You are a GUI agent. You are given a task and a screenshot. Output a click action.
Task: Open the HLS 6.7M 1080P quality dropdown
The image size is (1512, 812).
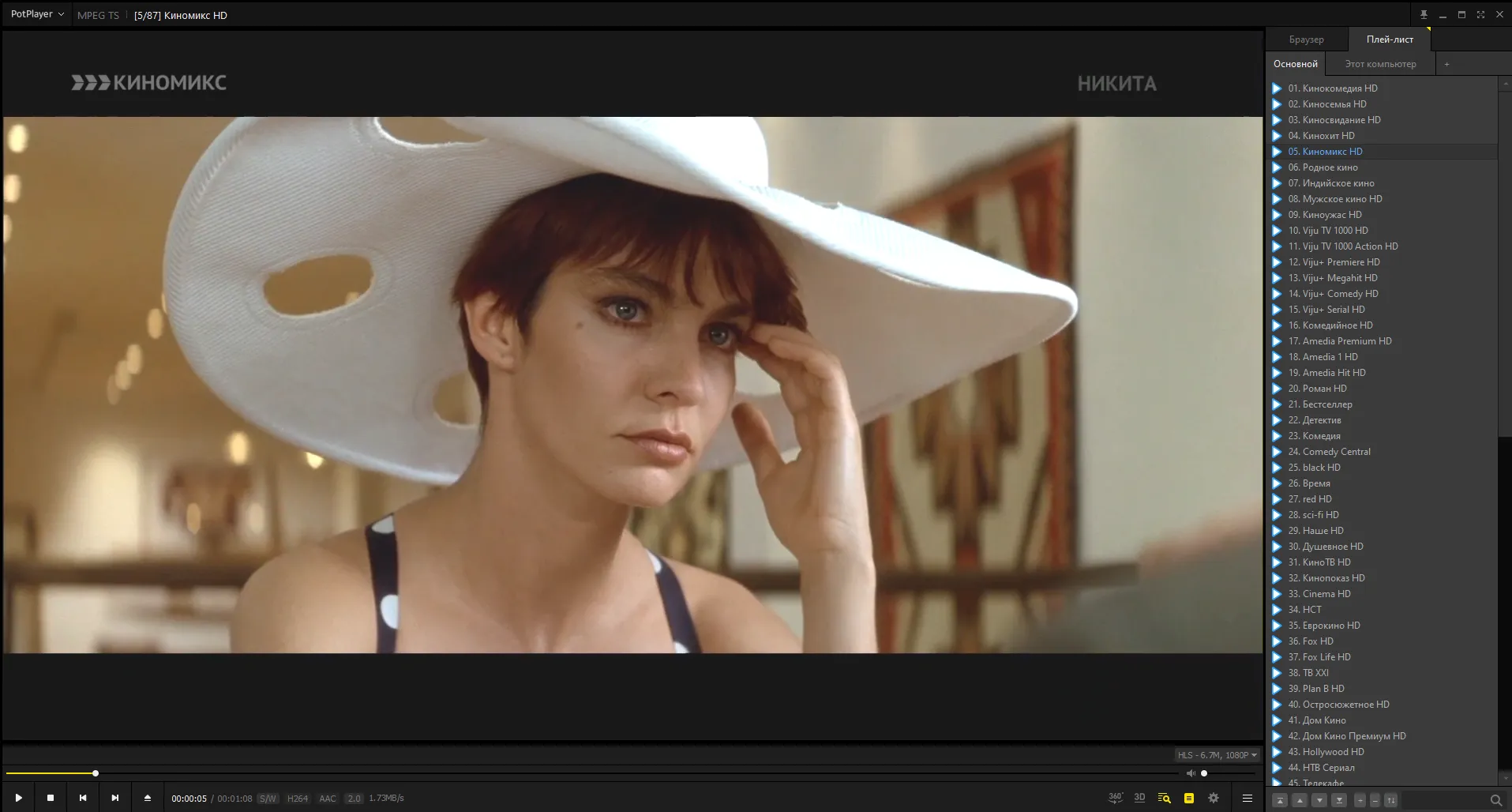pos(1217,755)
